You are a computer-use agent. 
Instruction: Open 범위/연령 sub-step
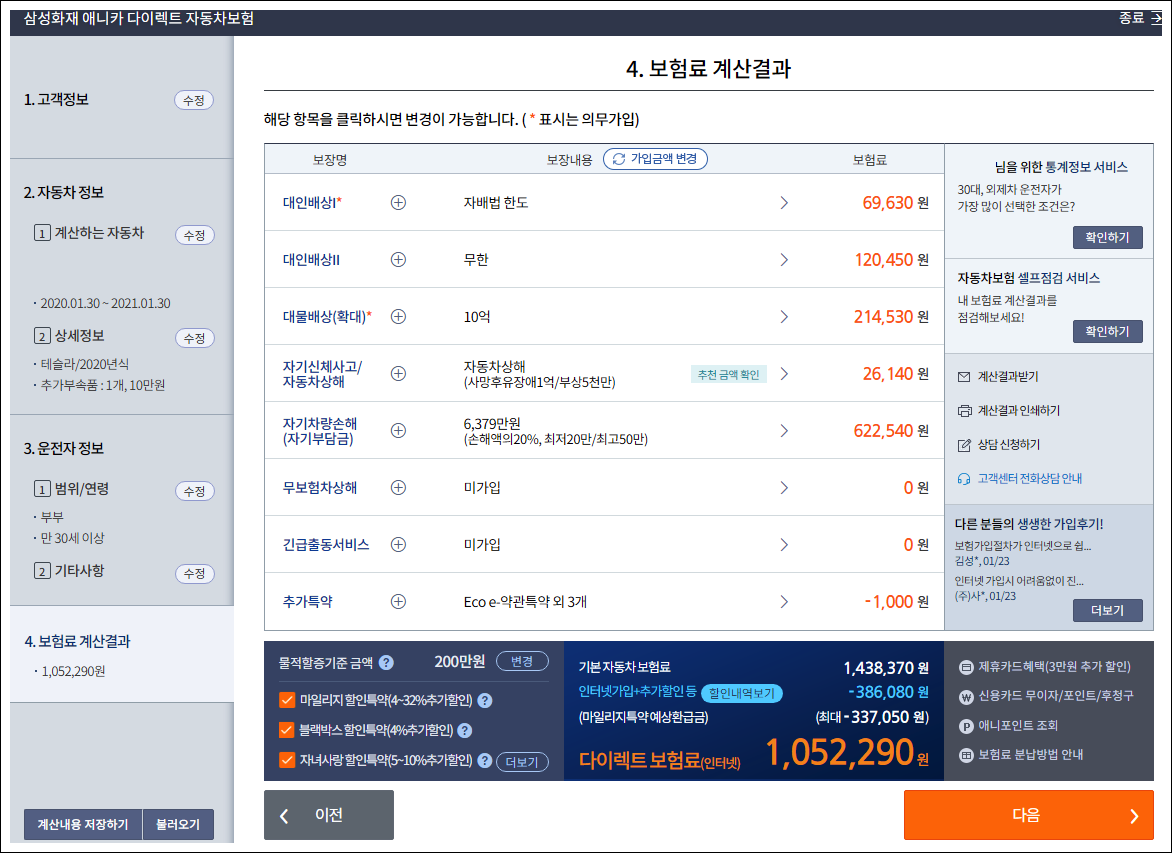click(72, 488)
